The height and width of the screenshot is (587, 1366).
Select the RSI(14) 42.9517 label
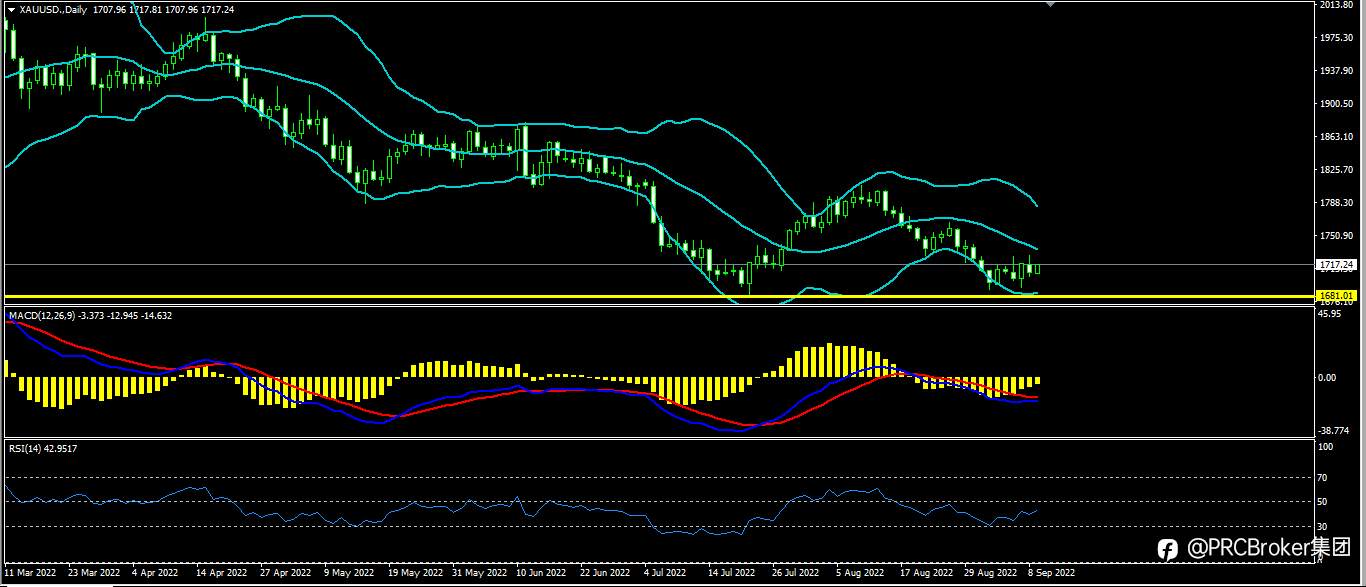[43, 449]
